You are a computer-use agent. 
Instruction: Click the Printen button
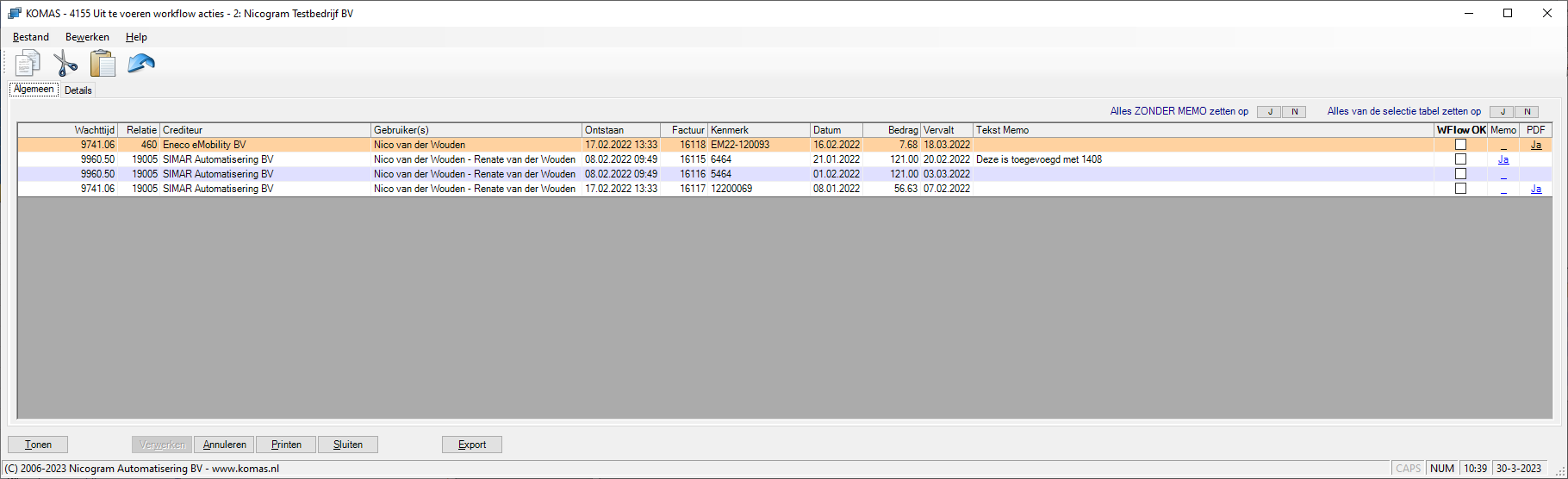pos(286,445)
